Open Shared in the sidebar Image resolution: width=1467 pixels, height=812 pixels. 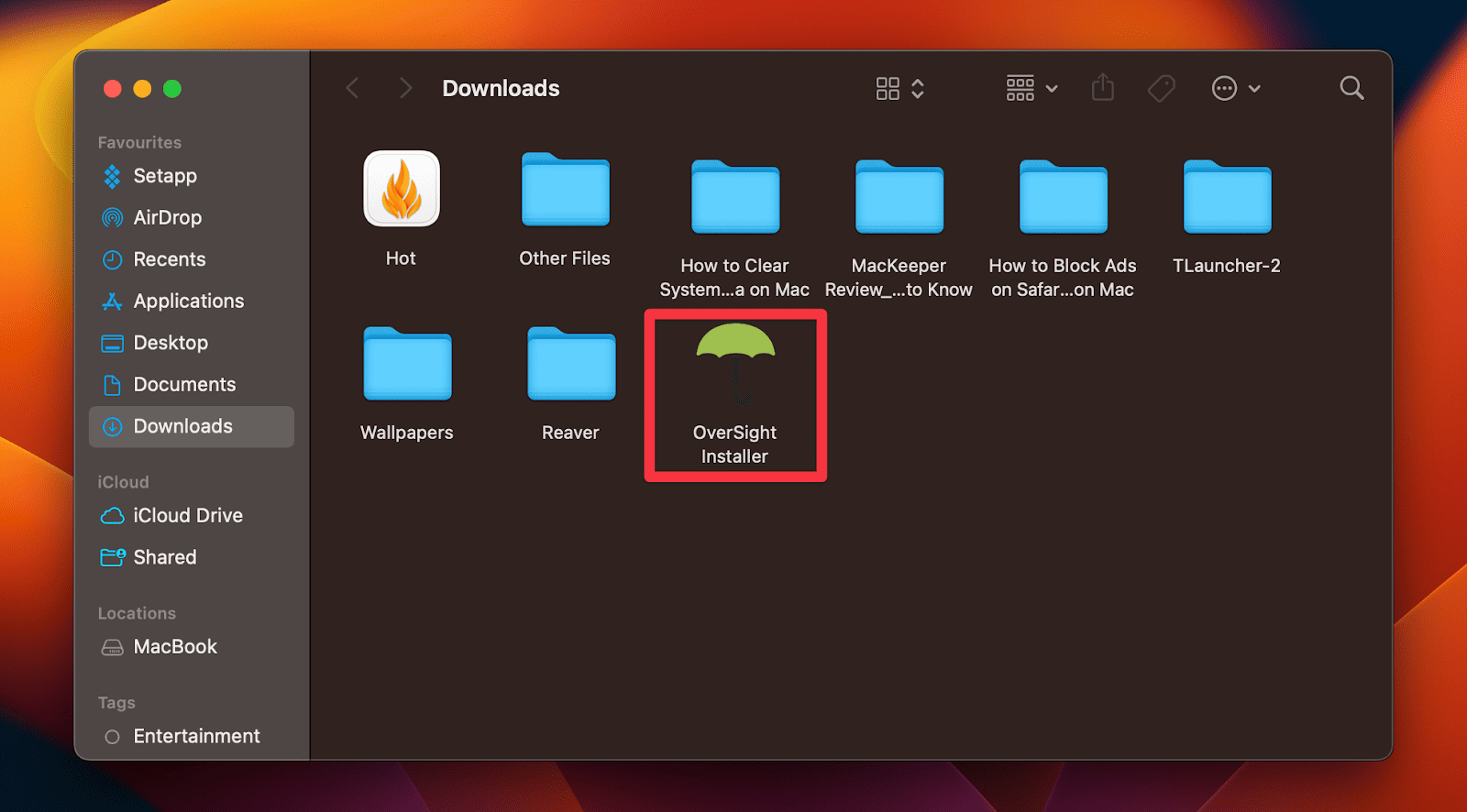[191, 557]
